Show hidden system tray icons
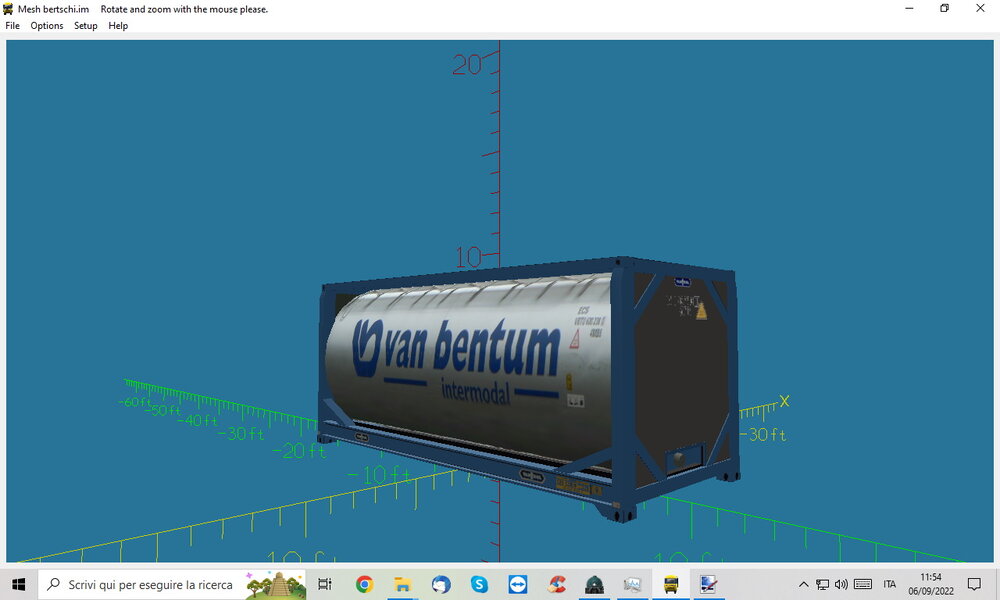 pos(804,584)
